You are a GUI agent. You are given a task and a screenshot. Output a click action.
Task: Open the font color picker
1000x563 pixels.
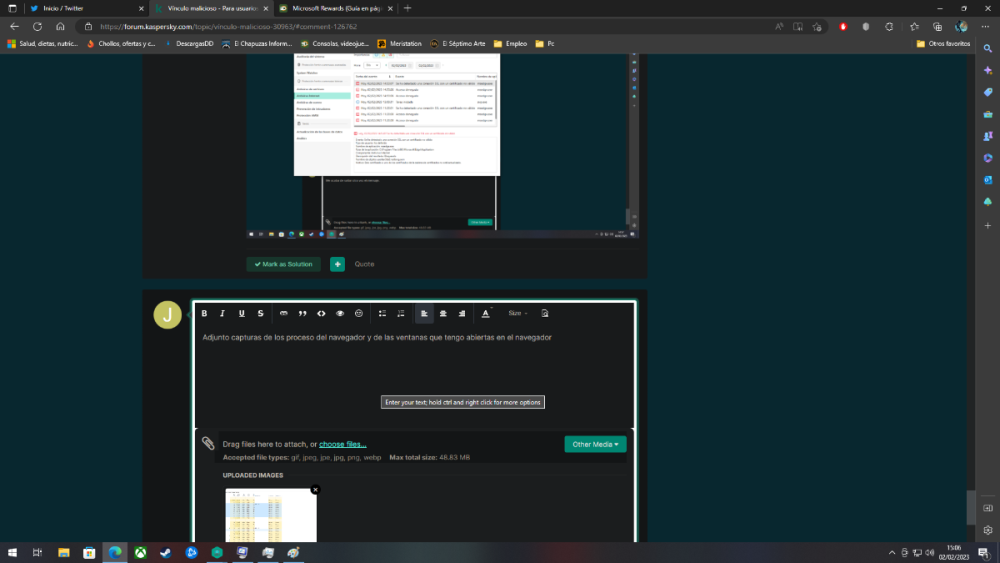tap(487, 313)
